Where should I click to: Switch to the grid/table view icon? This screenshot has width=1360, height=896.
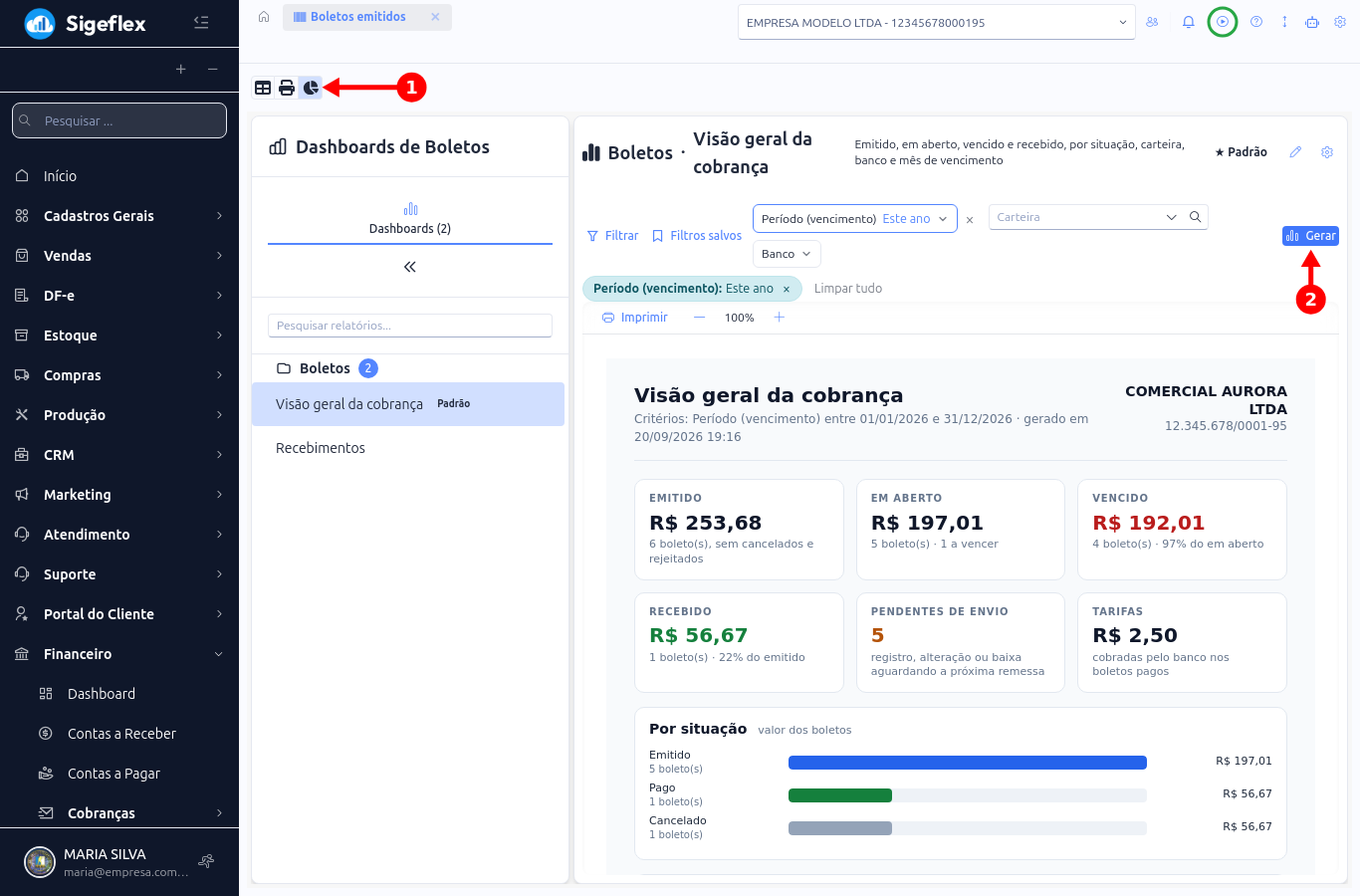[x=263, y=88]
